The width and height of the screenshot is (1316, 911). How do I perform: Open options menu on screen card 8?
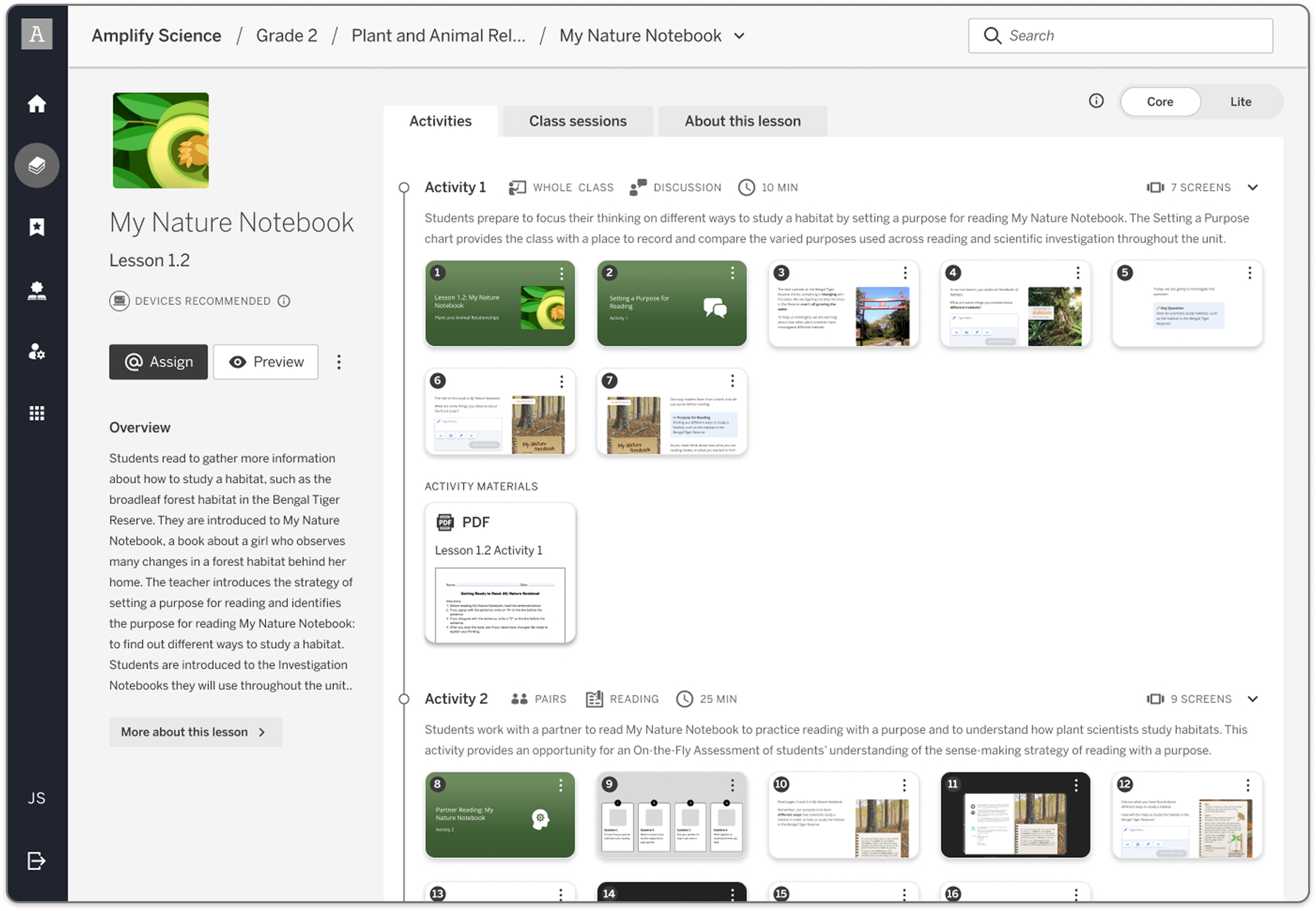pyautogui.click(x=561, y=785)
